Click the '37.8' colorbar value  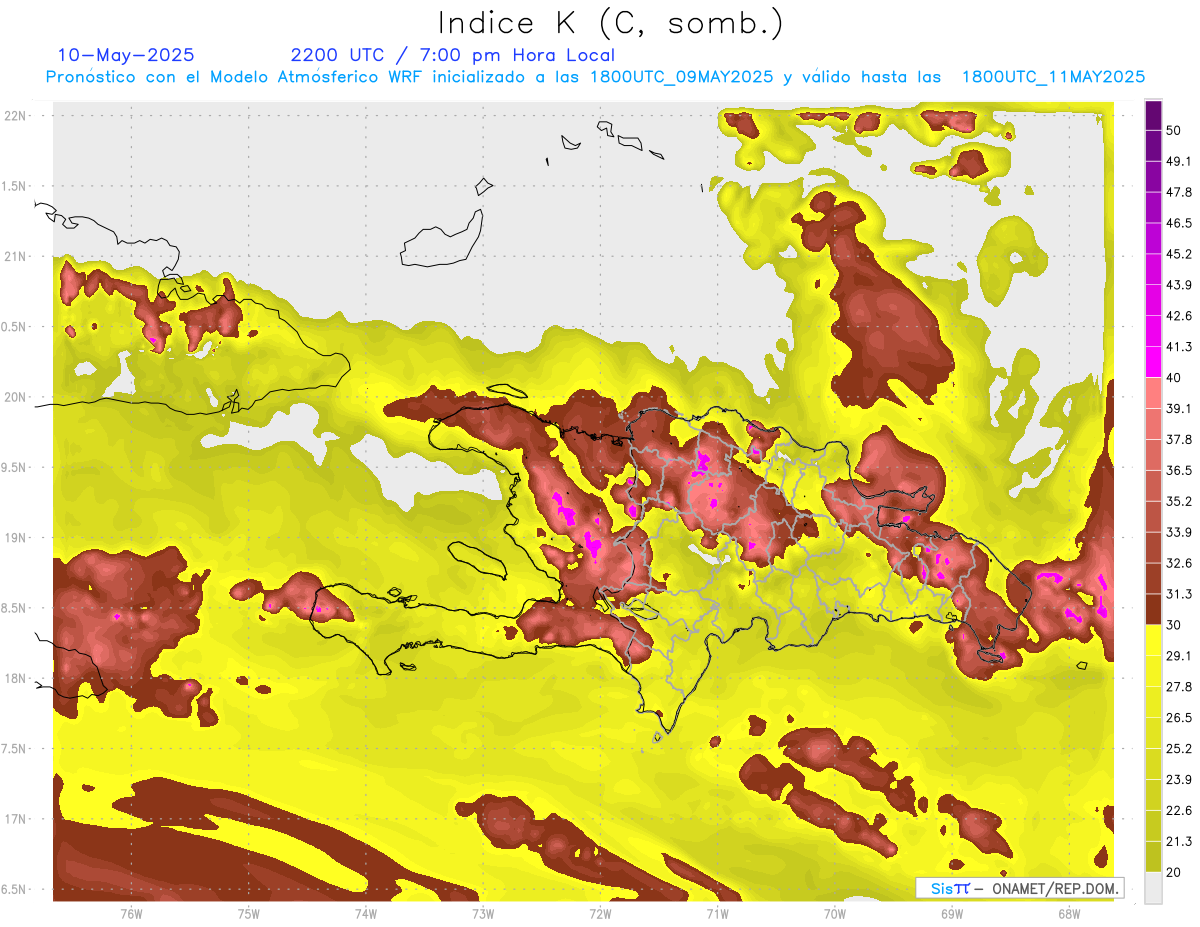pos(1178,440)
